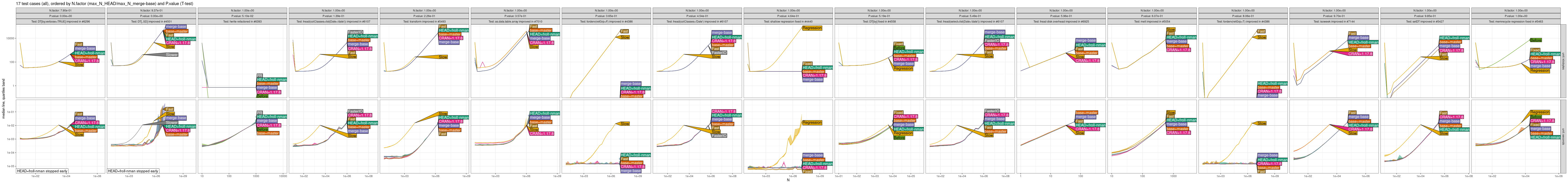Select the "Test: isoweek improved in #7144" header

[1334, 21]
